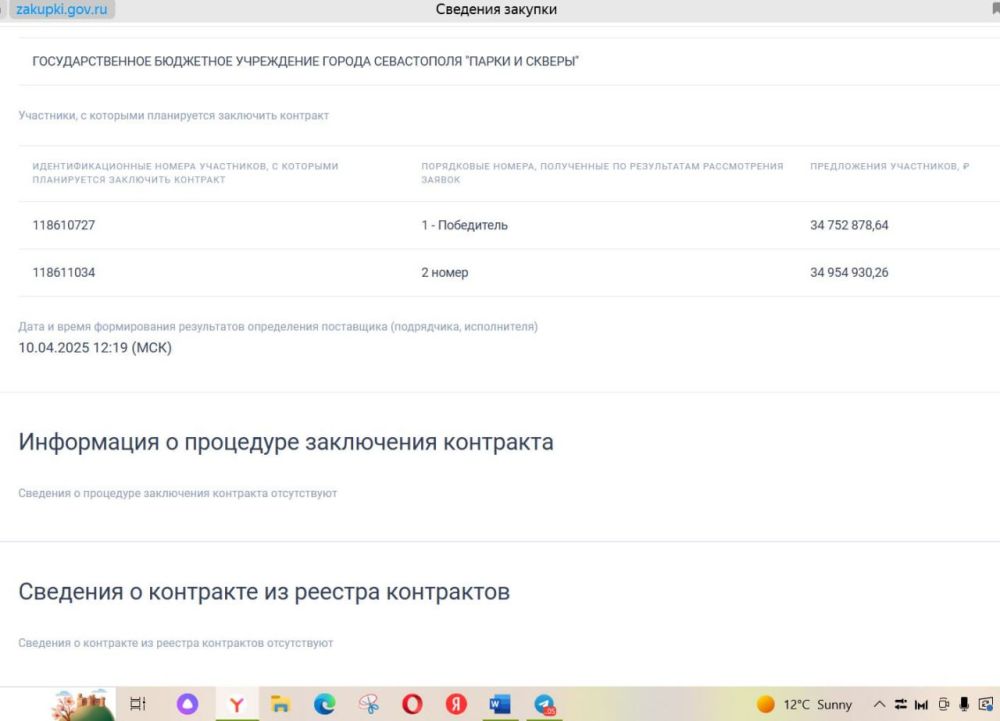This screenshot has width=1000, height=721.
Task: Open the red Yandex icon in taskbar
Action: pyautogui.click(x=456, y=704)
